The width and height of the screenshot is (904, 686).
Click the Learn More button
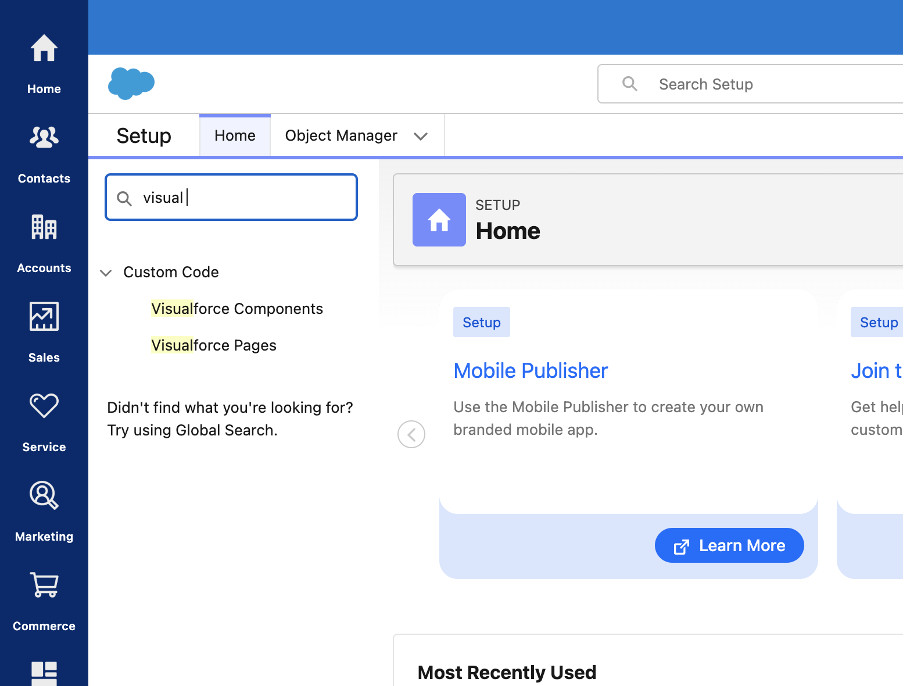[729, 545]
